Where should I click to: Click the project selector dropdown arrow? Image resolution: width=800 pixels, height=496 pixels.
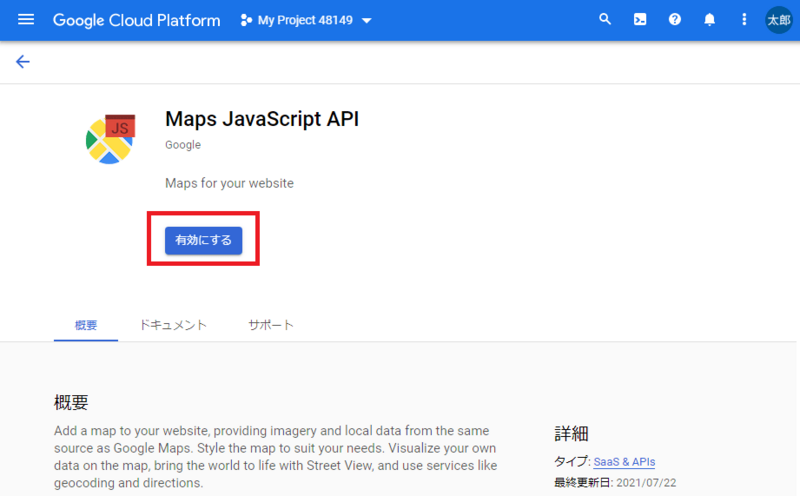(x=366, y=21)
